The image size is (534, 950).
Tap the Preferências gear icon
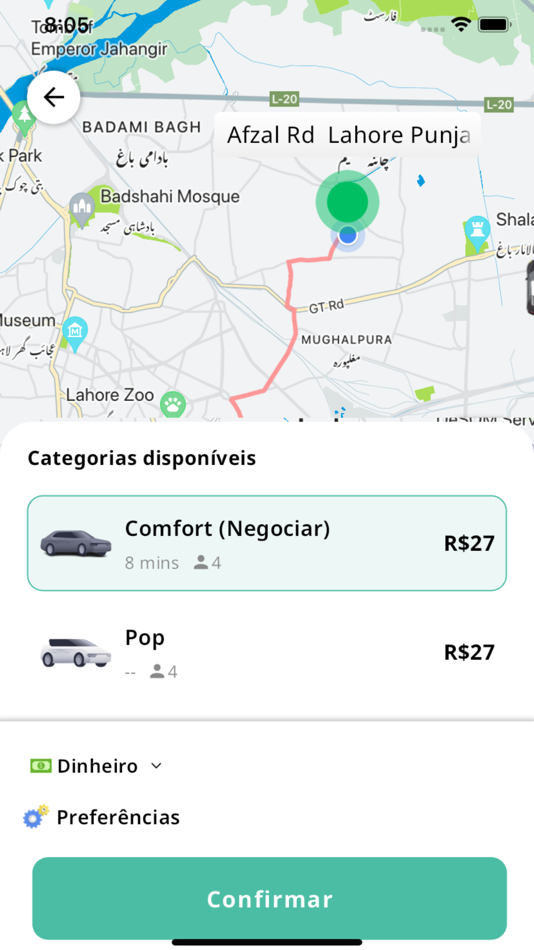pos(36,817)
